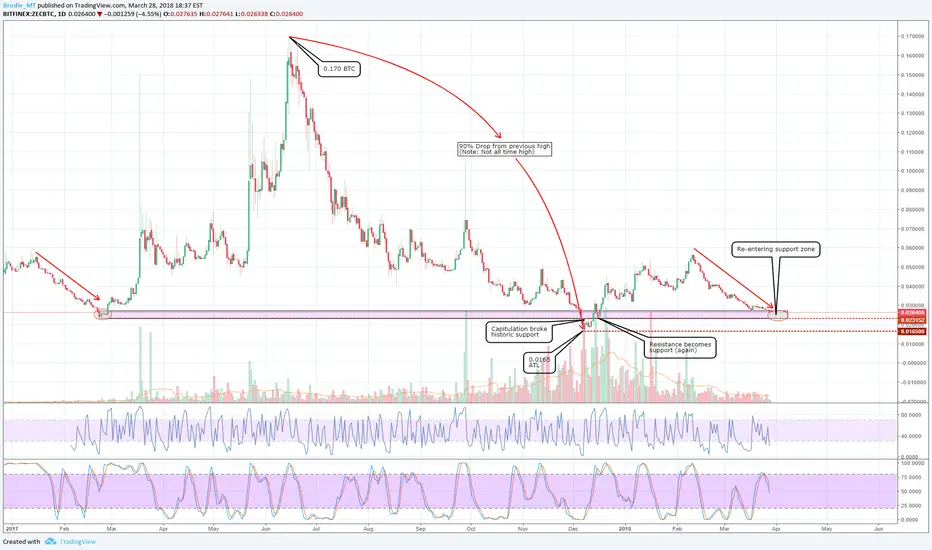Click the orange 0.023152 price tag
This screenshot has height=550, width=932.
coord(912,320)
